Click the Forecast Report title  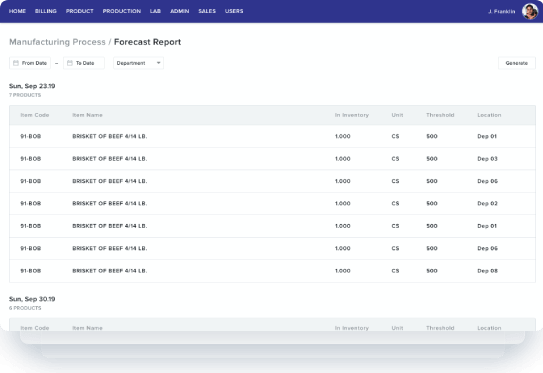pos(148,42)
